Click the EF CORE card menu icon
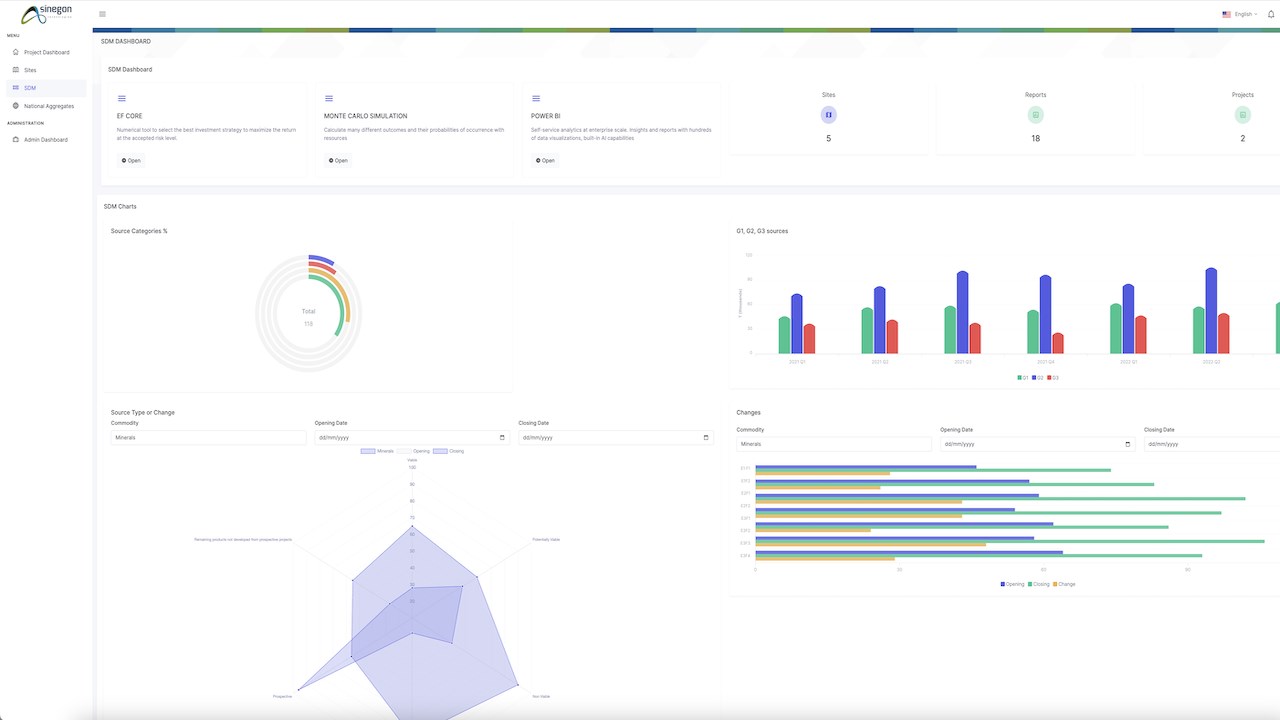This screenshot has width=1280, height=720. 122,99
